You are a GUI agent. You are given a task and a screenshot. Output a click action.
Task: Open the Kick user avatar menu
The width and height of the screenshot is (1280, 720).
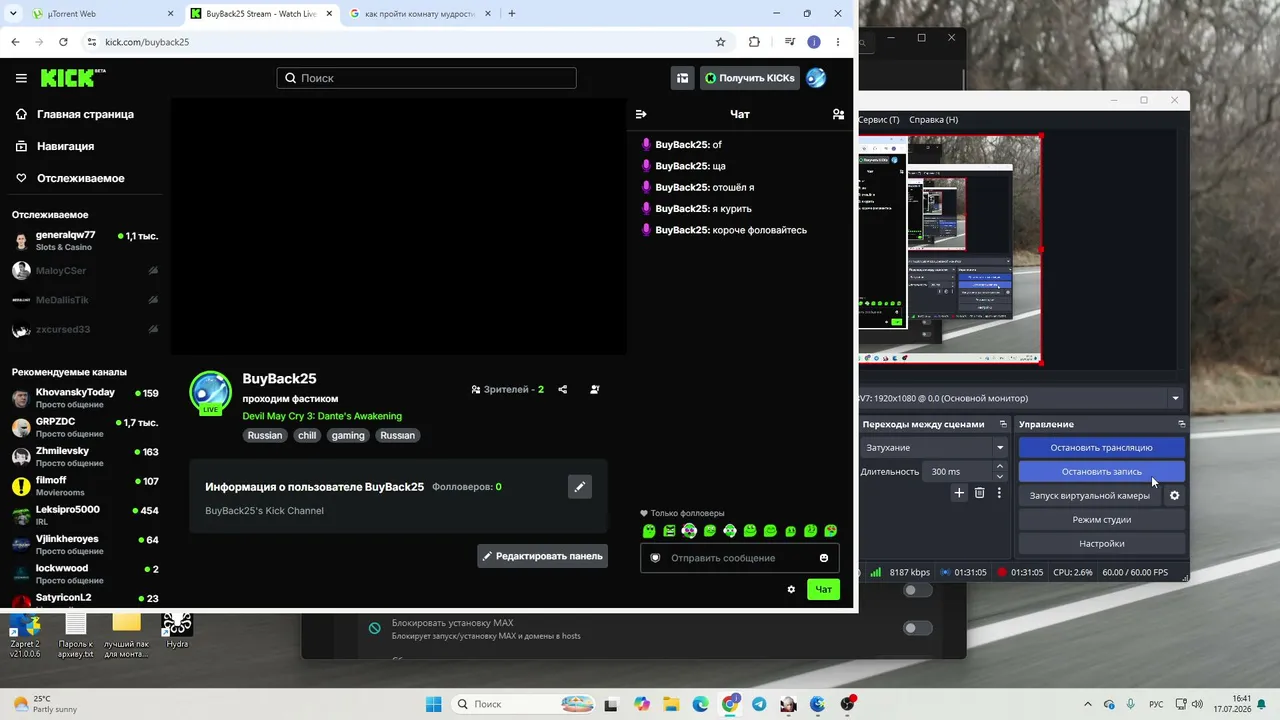pos(816,78)
